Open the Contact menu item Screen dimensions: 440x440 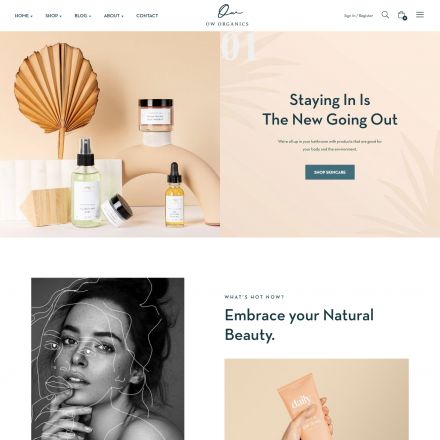[x=147, y=16]
